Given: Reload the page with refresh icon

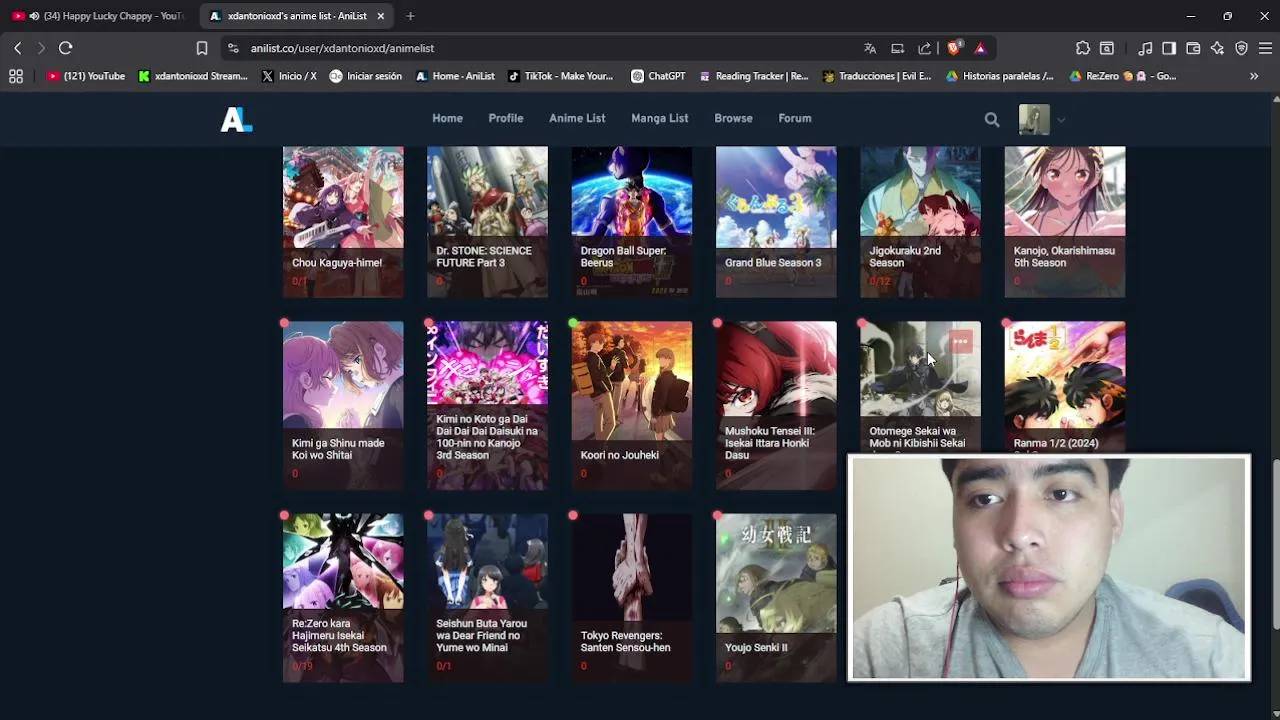Looking at the screenshot, I should 66,48.
